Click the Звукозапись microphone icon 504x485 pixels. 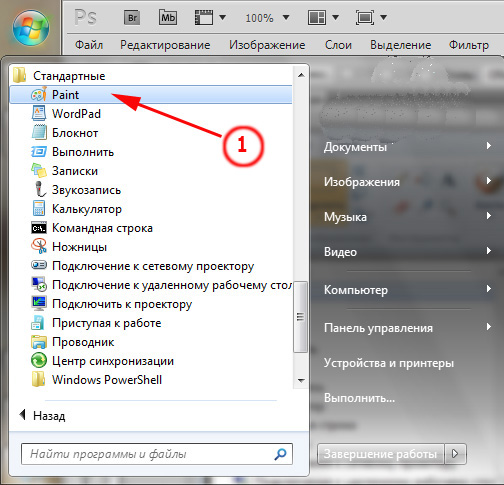[x=40, y=189]
